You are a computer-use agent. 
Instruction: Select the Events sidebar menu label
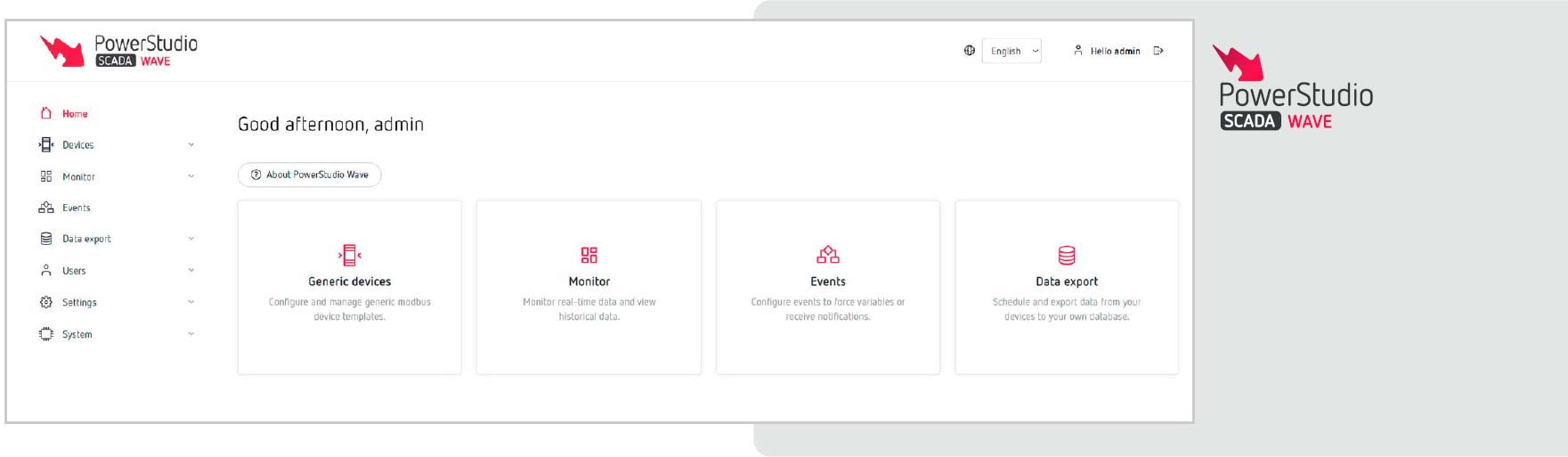[x=77, y=208]
